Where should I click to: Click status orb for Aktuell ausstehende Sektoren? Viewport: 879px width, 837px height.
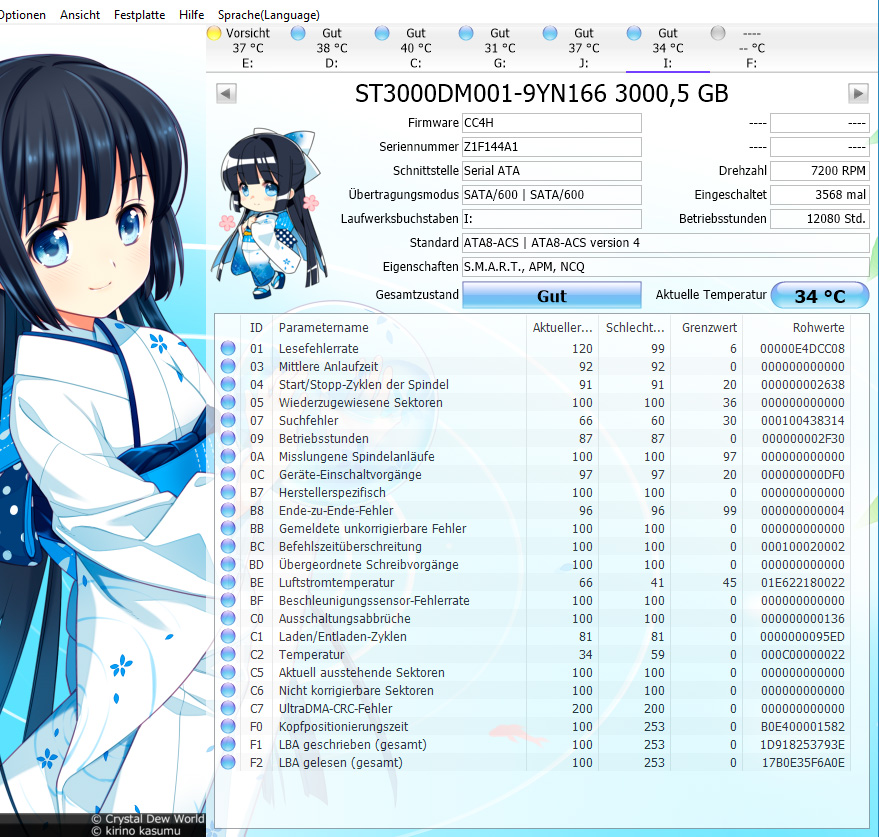pos(228,672)
